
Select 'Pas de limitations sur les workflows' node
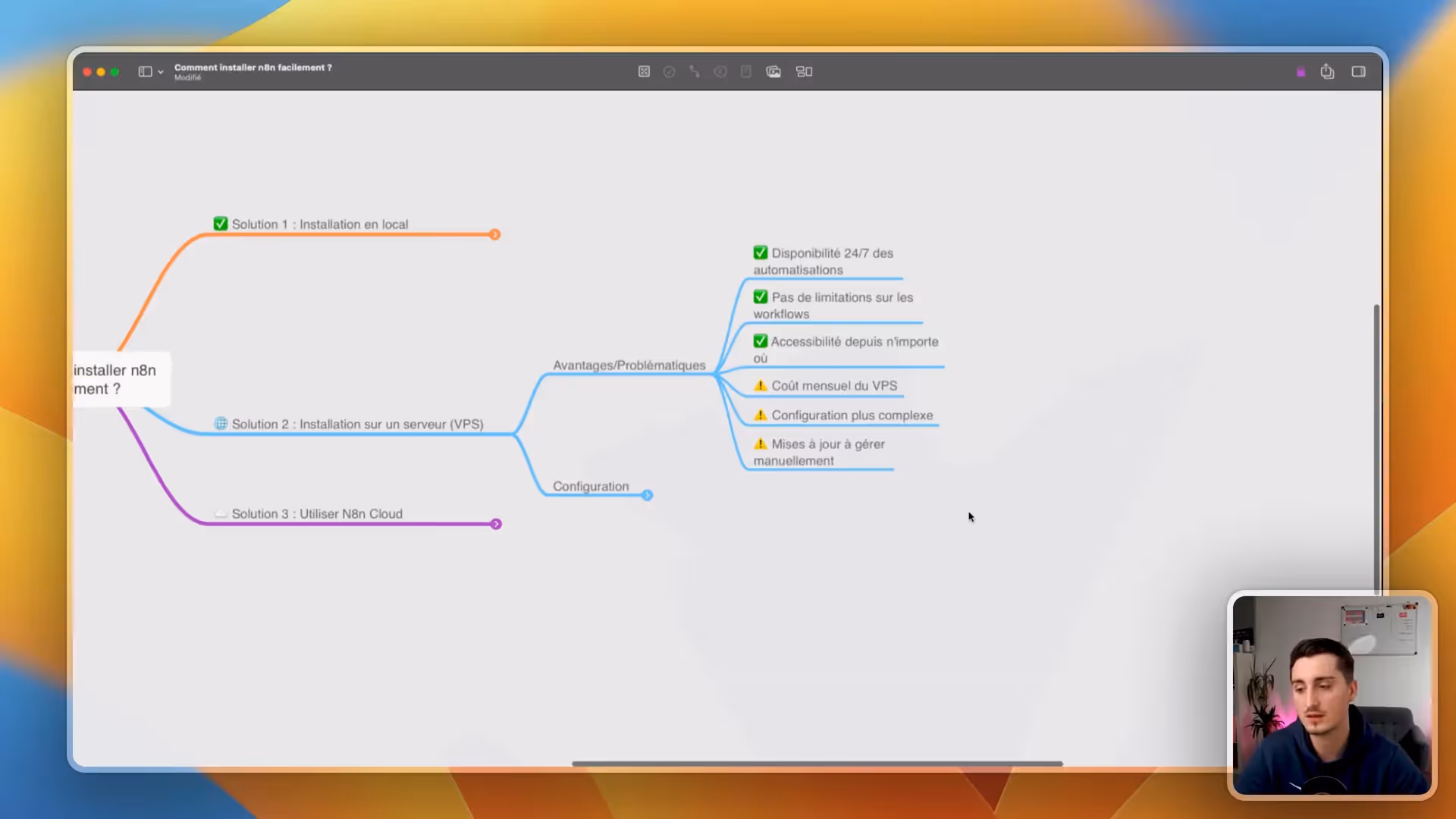[x=833, y=306]
